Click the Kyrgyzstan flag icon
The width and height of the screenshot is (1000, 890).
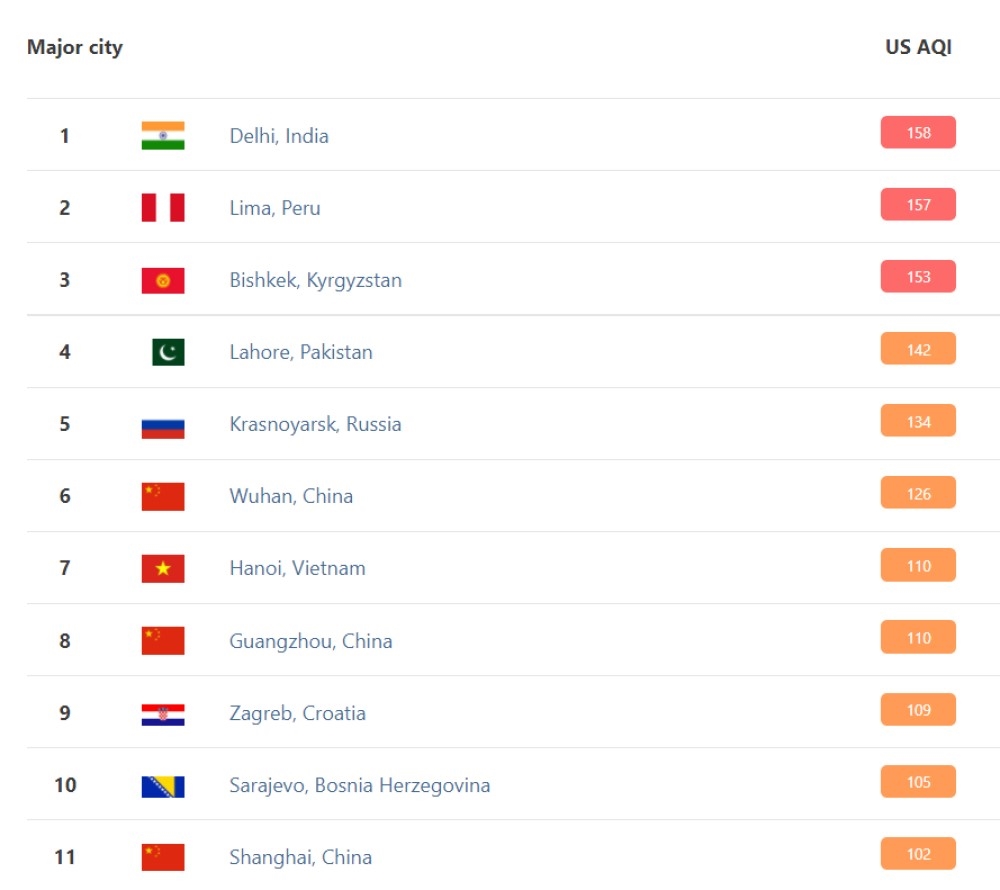(x=163, y=281)
